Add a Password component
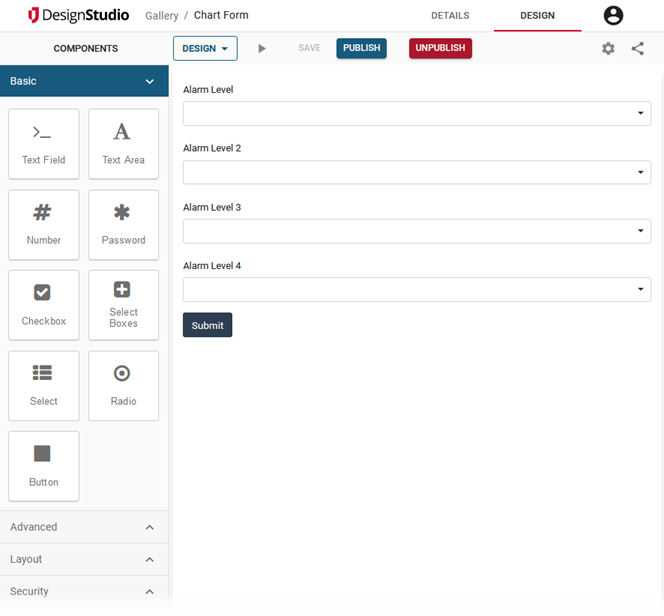The height and width of the screenshot is (616, 664). (x=123, y=225)
